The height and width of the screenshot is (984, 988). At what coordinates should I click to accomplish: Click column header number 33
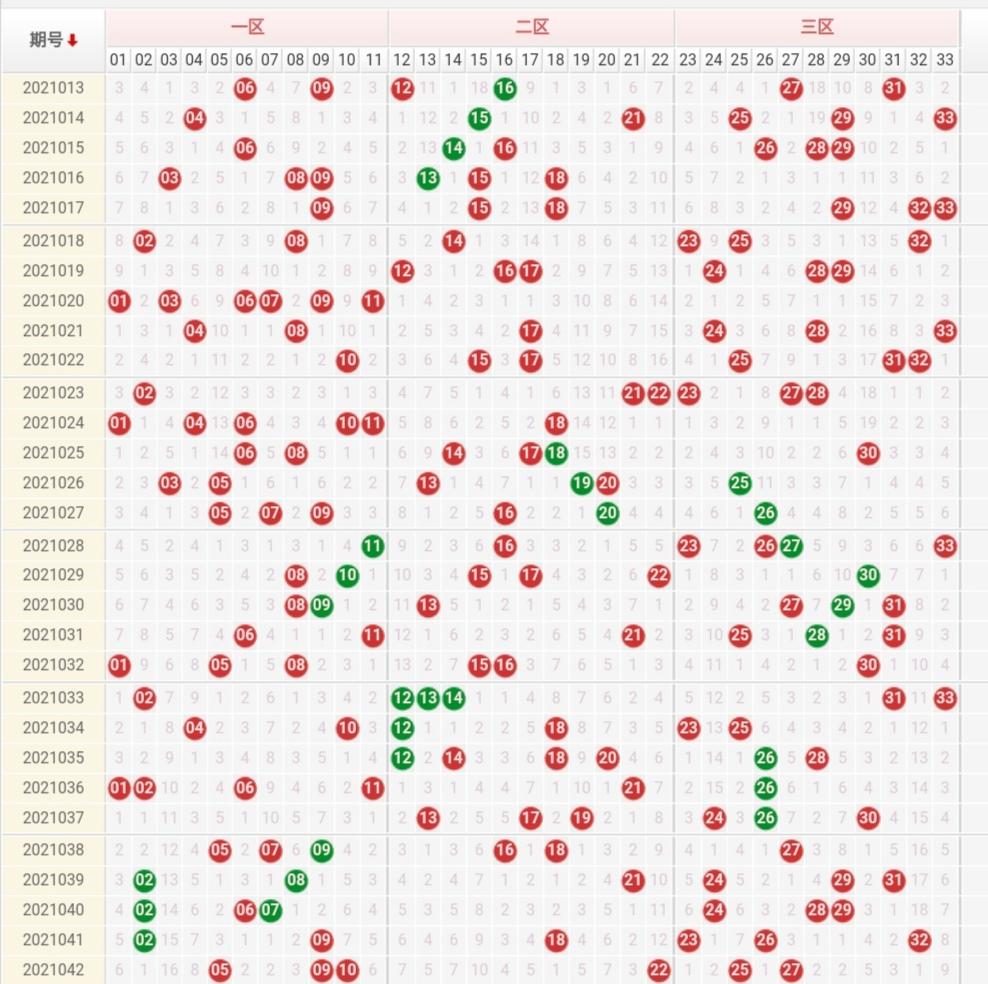945,60
